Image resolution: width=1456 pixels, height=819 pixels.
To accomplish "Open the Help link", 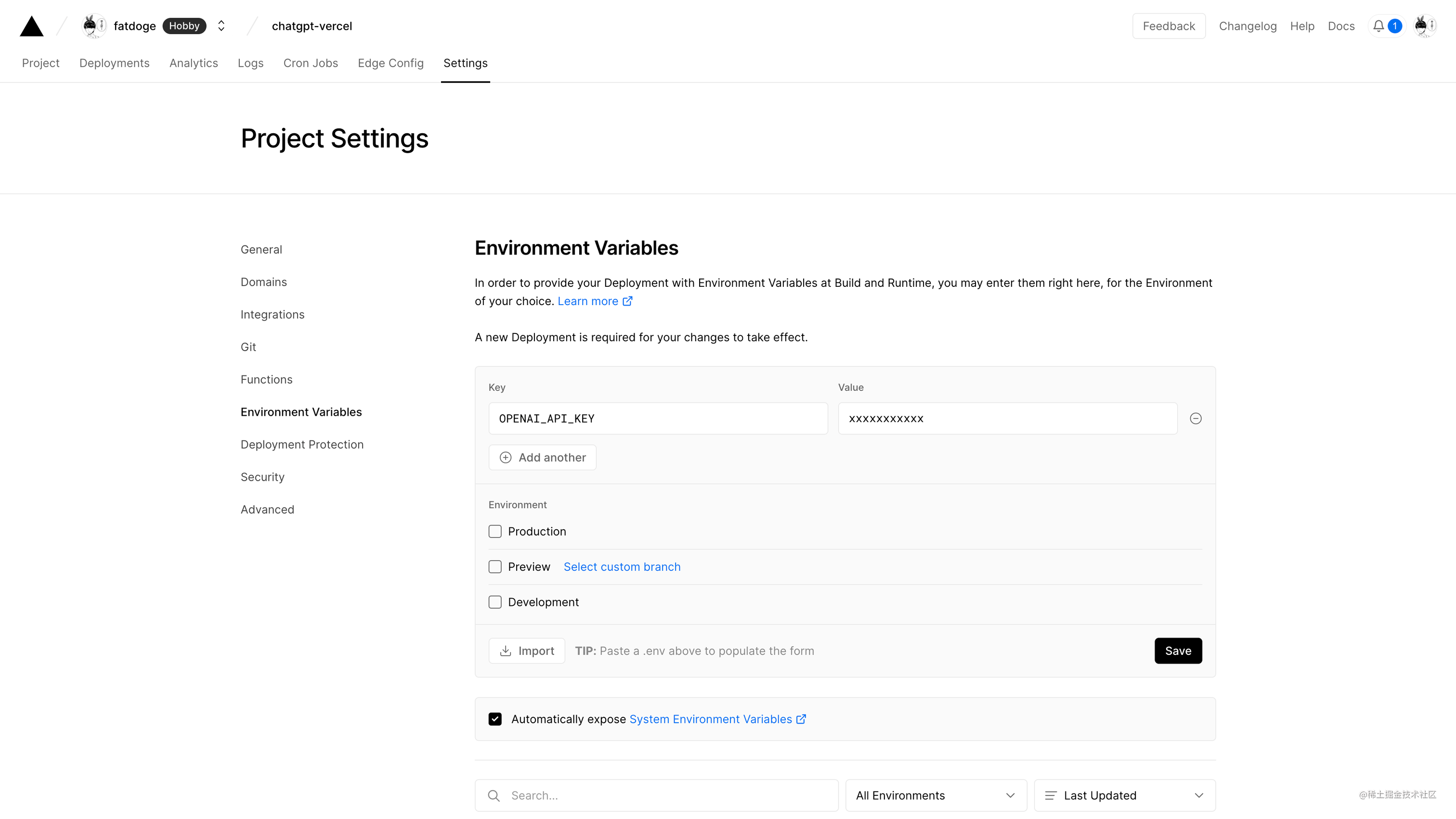I will click(x=1302, y=26).
